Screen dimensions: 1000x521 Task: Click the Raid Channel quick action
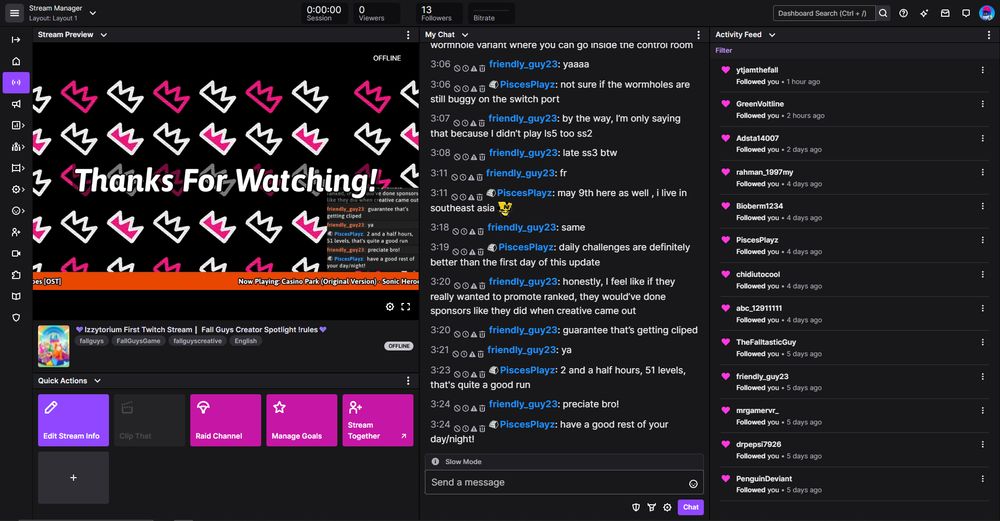[x=226, y=420]
